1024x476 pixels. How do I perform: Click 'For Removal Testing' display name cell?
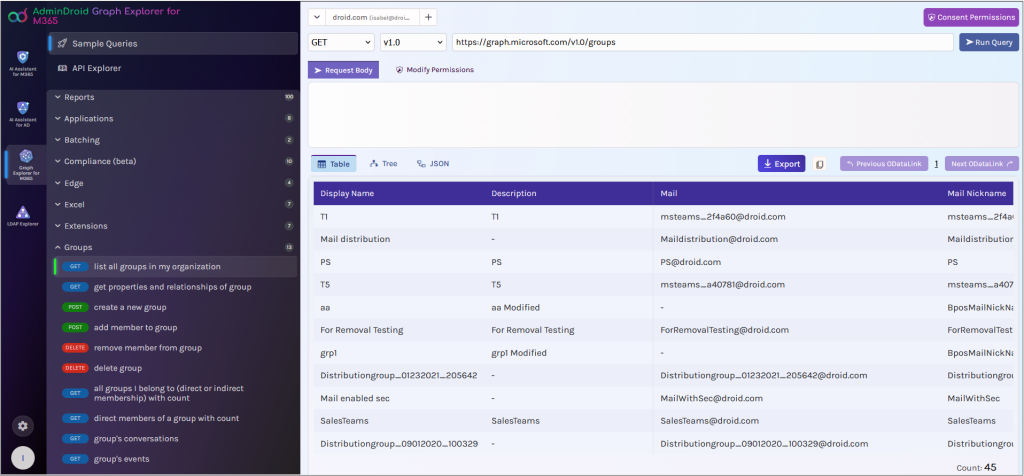(x=362, y=330)
